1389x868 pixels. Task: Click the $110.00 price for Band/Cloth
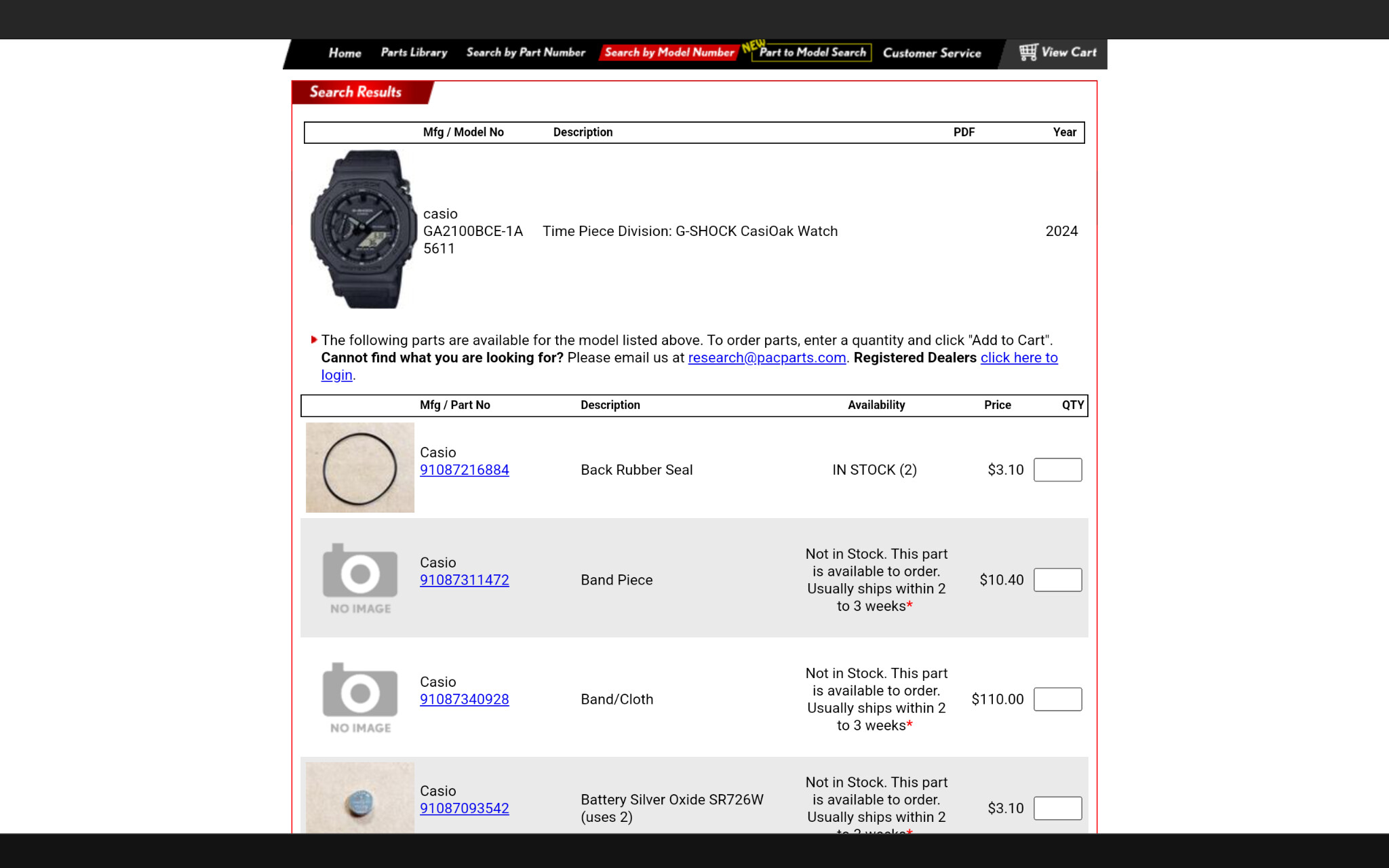(997, 699)
